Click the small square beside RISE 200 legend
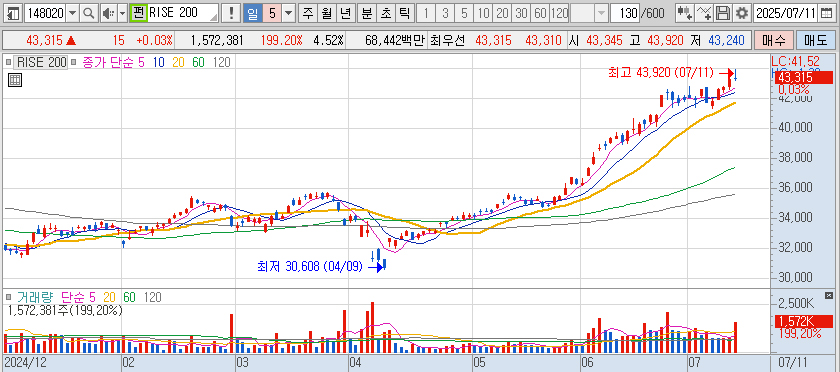 click(8, 62)
